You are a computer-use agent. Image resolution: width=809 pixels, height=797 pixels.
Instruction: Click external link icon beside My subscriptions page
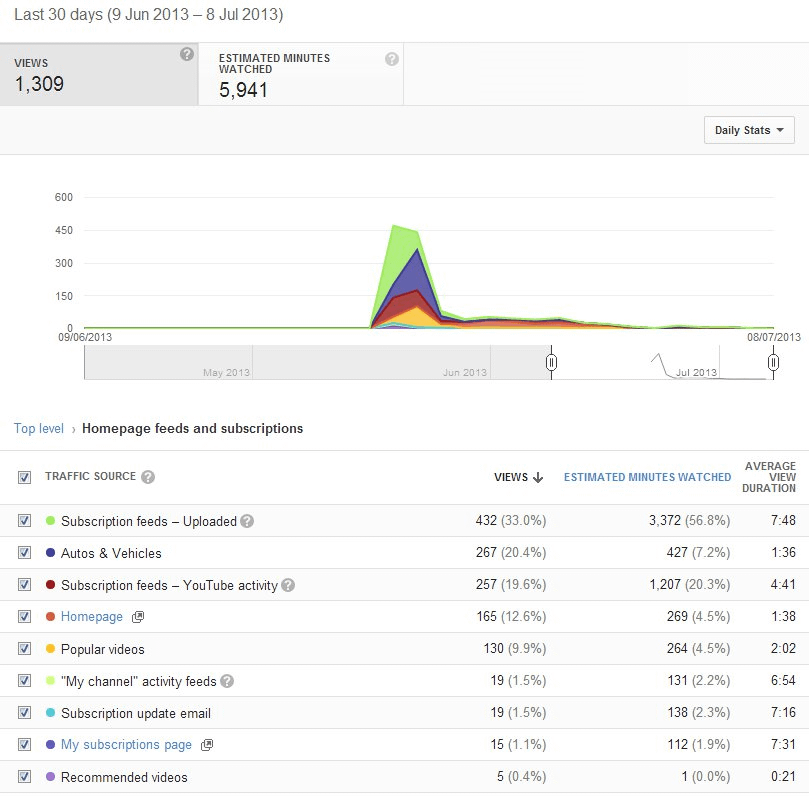tap(207, 745)
